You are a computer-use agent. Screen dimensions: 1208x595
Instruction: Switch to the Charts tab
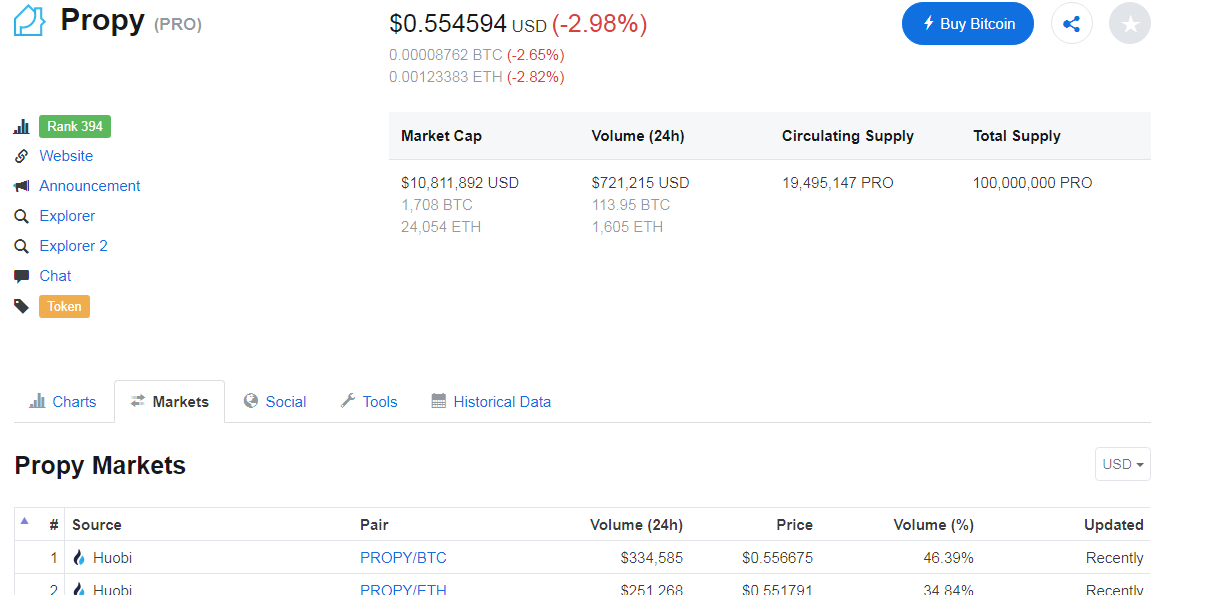pos(63,402)
